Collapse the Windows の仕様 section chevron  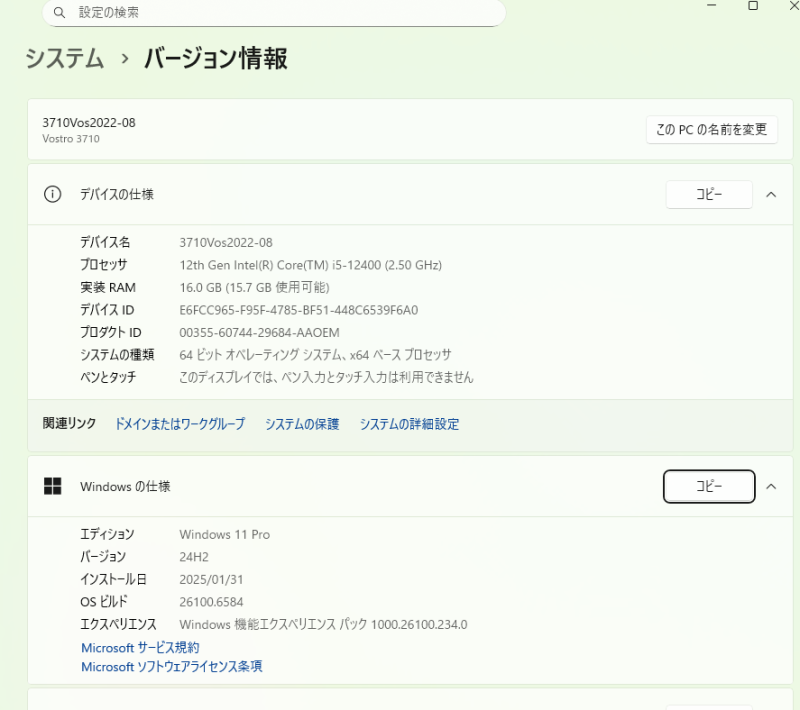click(771, 486)
